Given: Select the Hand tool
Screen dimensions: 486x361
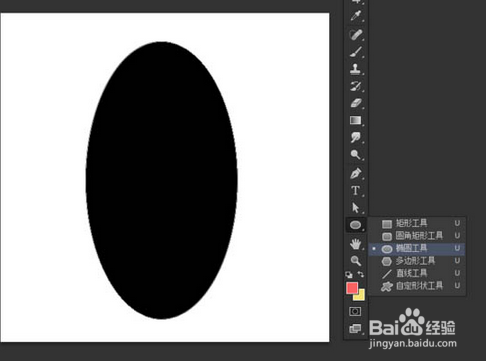Looking at the screenshot, I should 355,244.
